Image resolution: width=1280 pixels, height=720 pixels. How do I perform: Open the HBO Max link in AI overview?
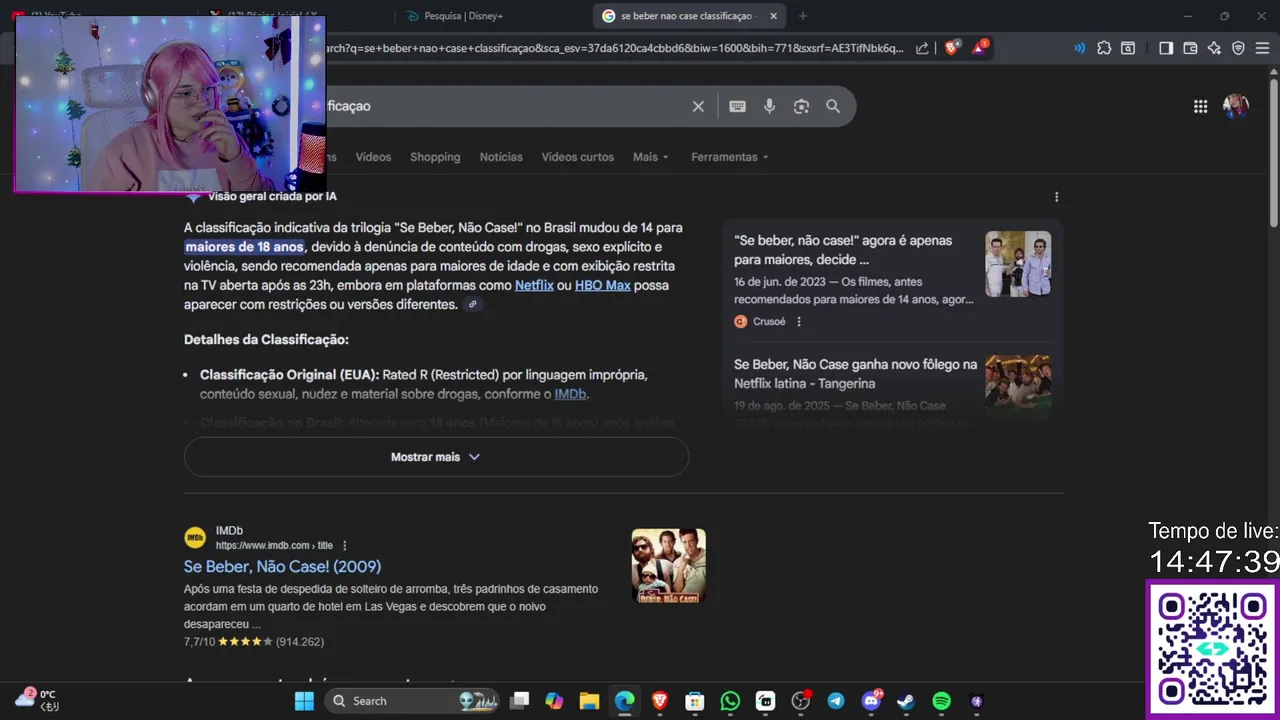click(603, 285)
